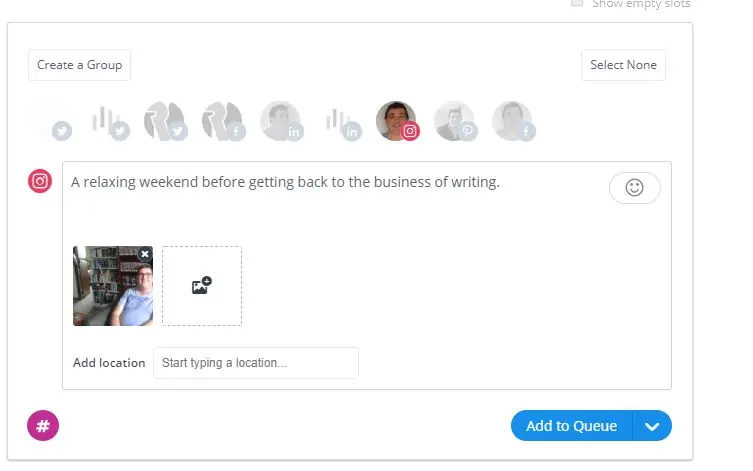Image resolution: width=753 pixels, height=471 pixels.
Task: Add another image with the plus placeholder
Action: tap(201, 286)
